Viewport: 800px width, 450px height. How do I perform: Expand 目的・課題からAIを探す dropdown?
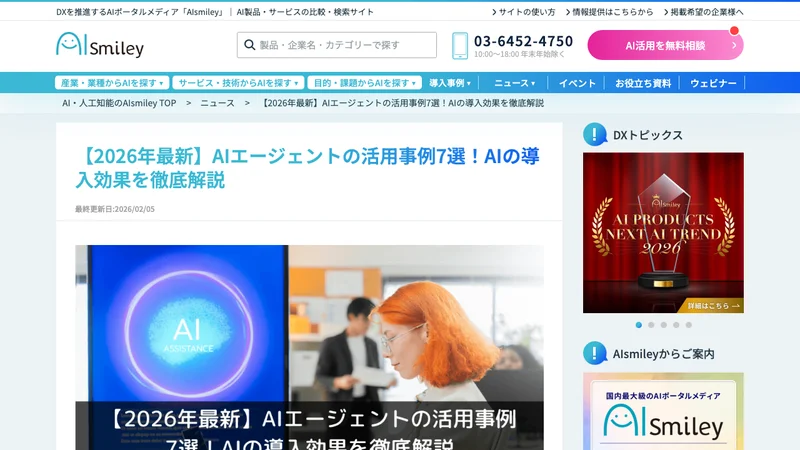coord(364,83)
